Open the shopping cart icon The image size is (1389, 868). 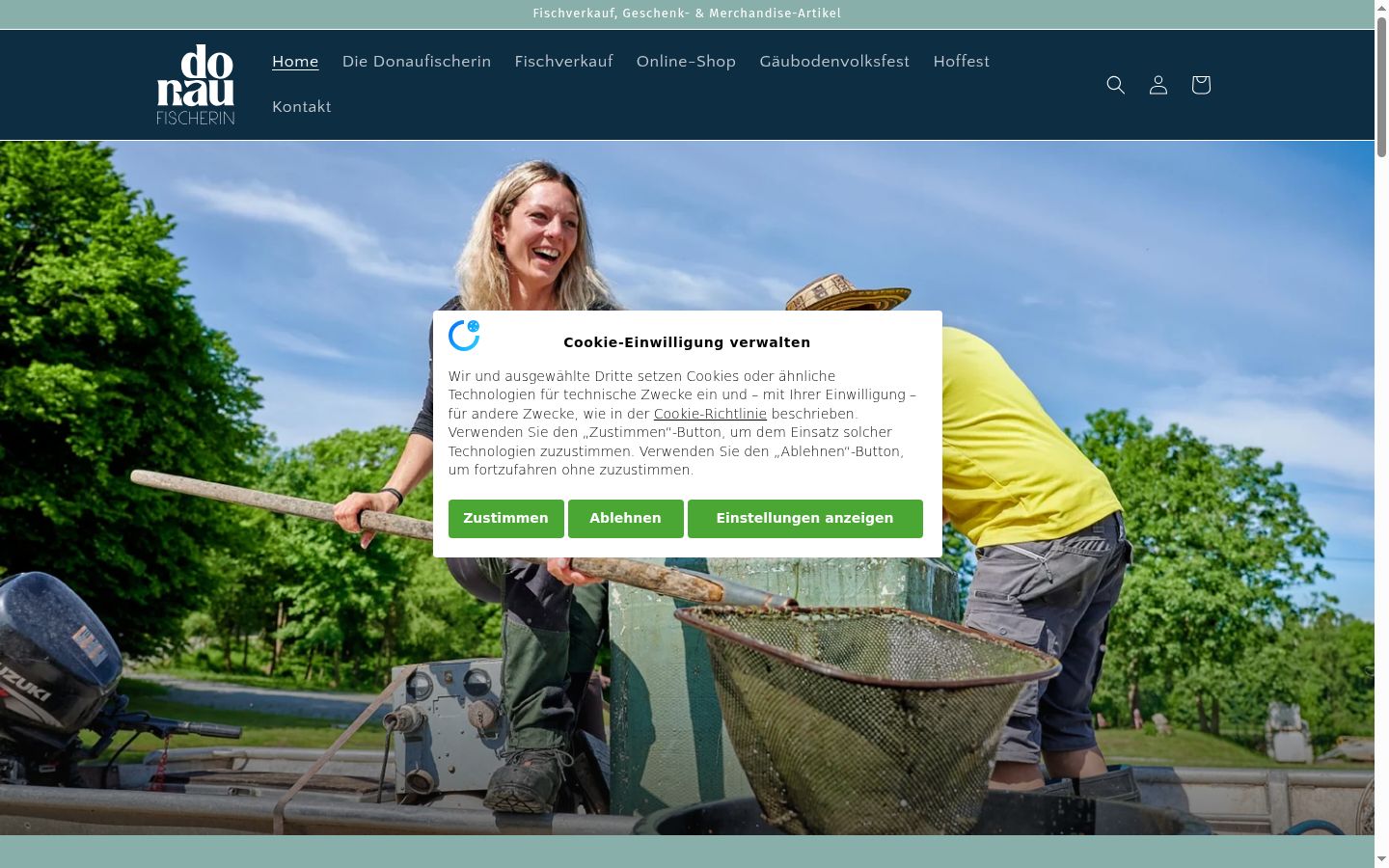pos(1201,85)
